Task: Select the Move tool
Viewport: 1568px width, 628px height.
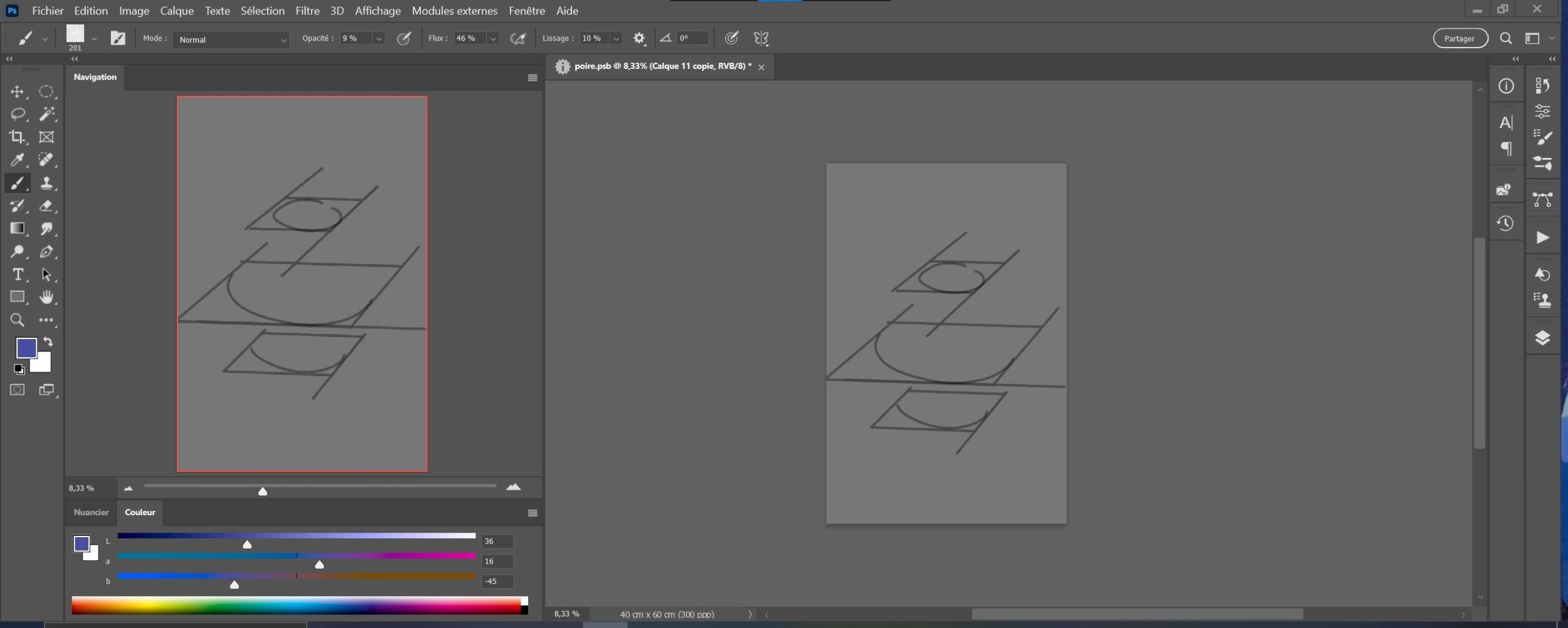Action: (17, 92)
